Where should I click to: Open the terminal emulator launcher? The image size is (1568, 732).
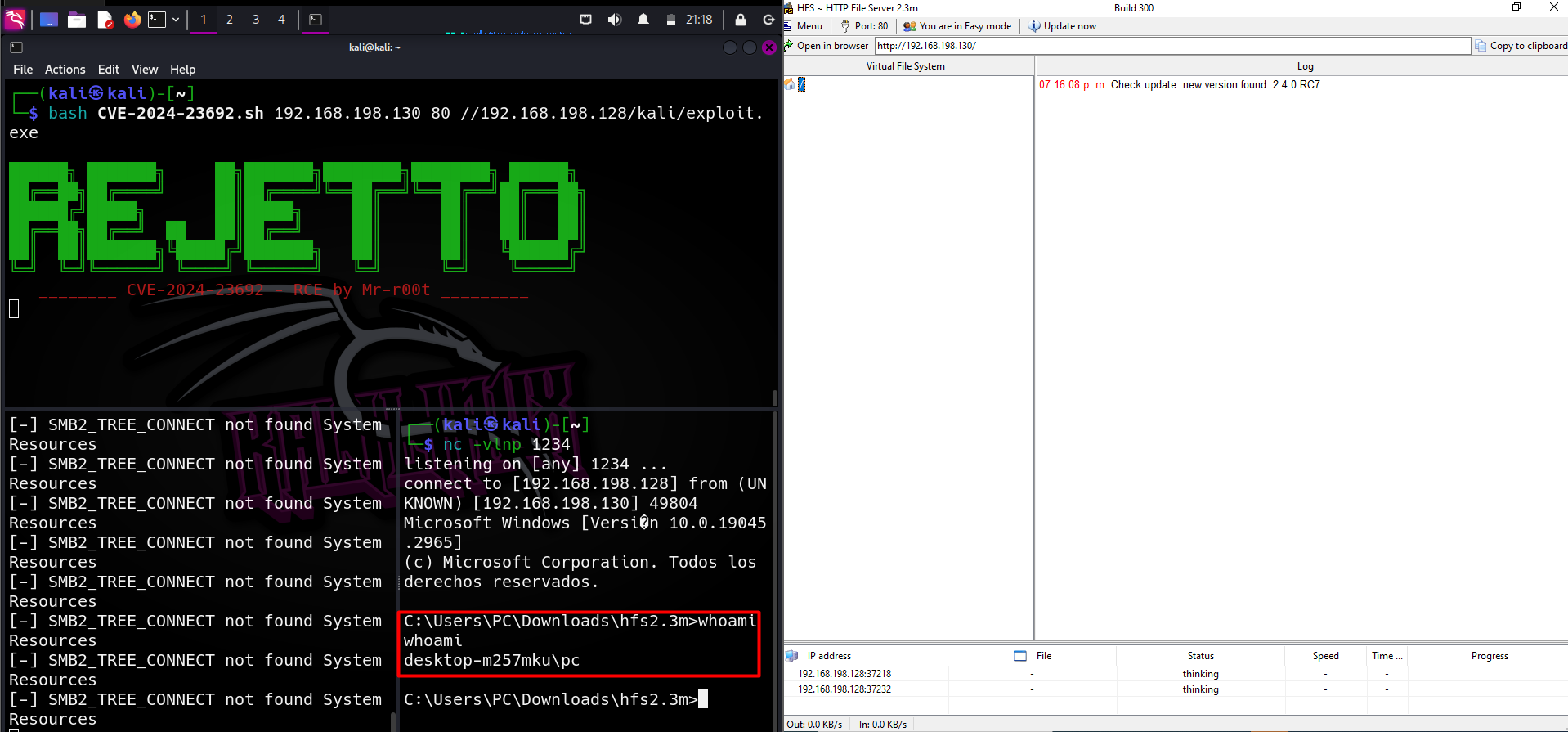(x=157, y=20)
